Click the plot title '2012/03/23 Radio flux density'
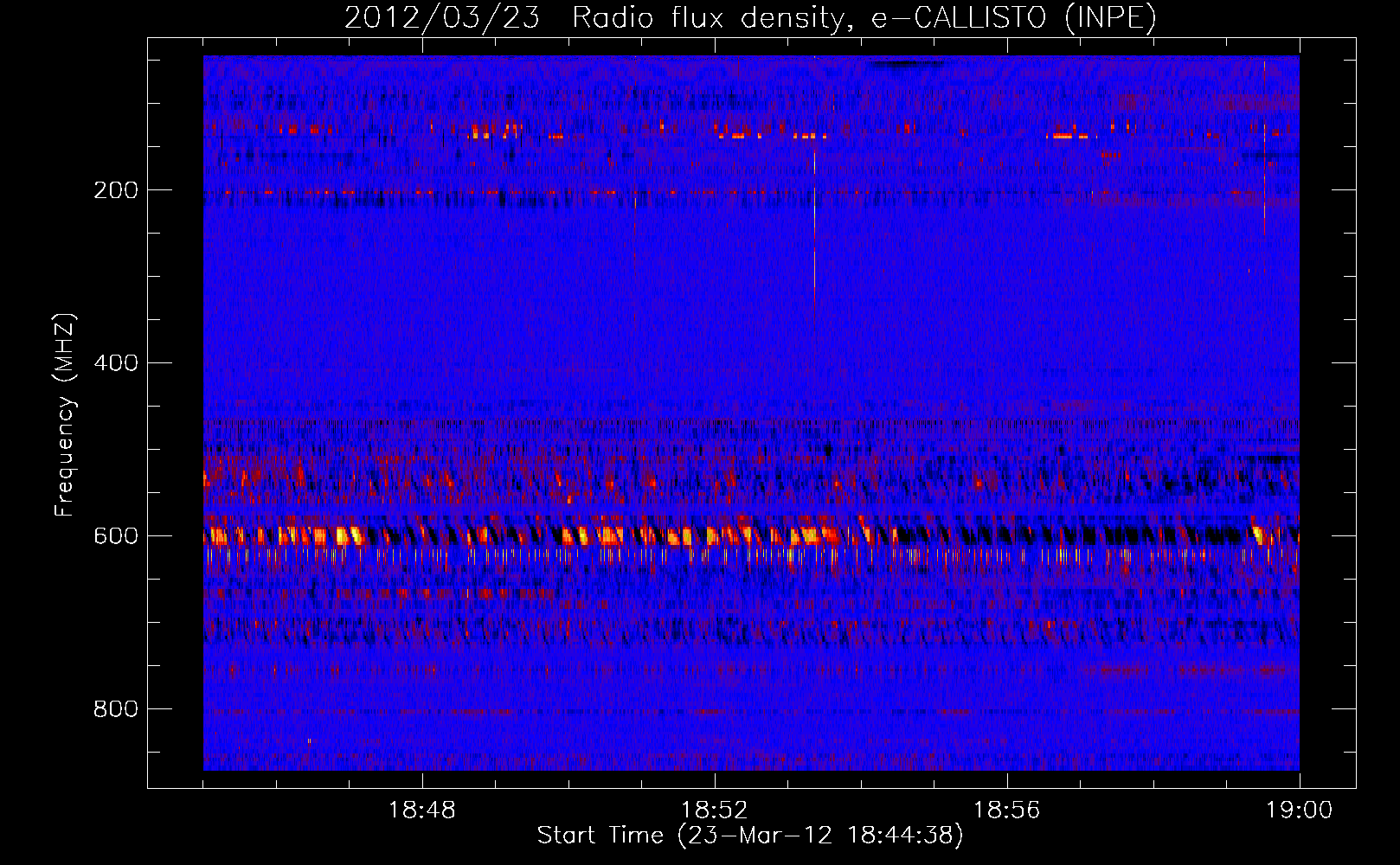 pos(750,18)
